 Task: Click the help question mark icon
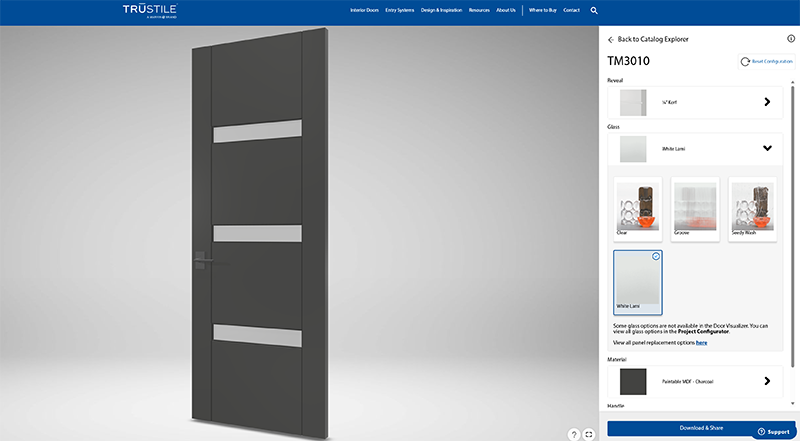[x=574, y=434]
